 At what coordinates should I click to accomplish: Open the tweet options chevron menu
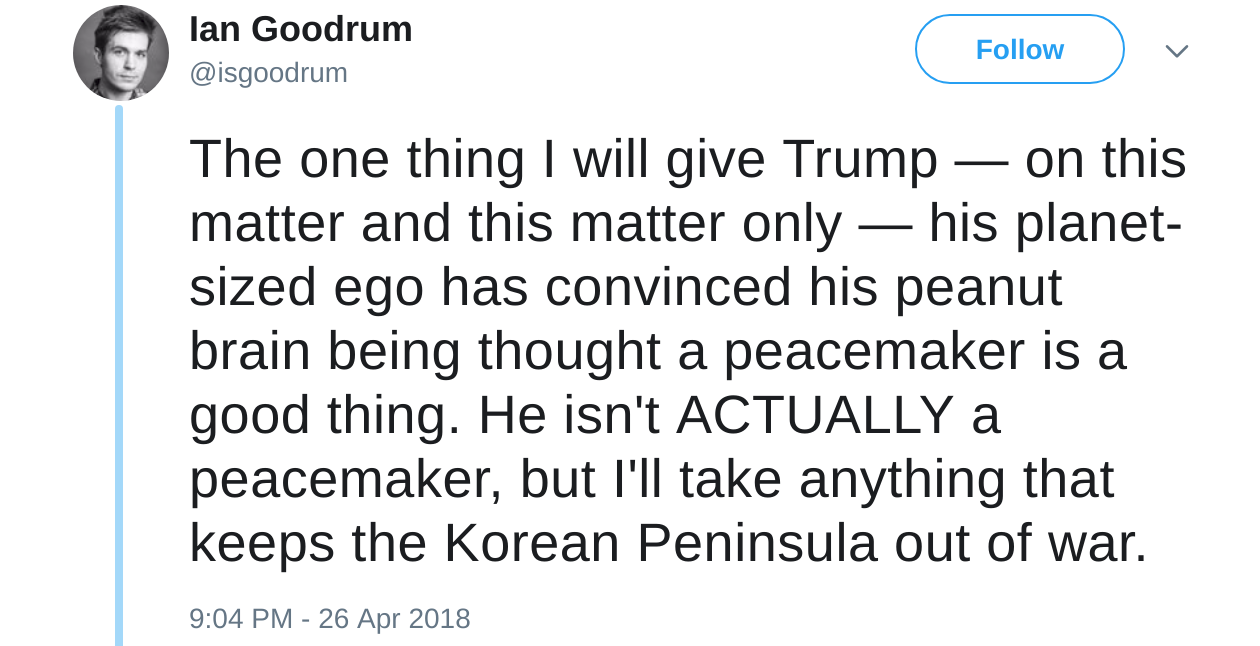1177,51
